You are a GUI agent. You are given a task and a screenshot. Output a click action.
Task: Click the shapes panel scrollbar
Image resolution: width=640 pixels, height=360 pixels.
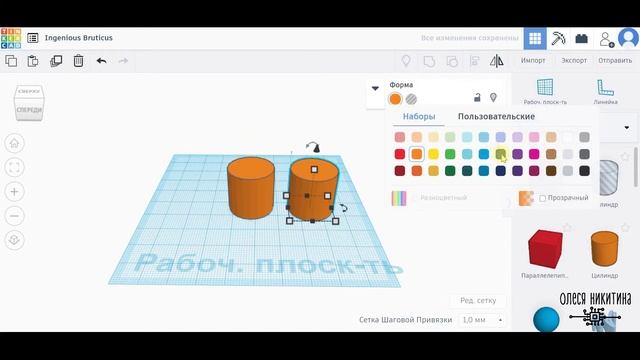[x=636, y=167]
